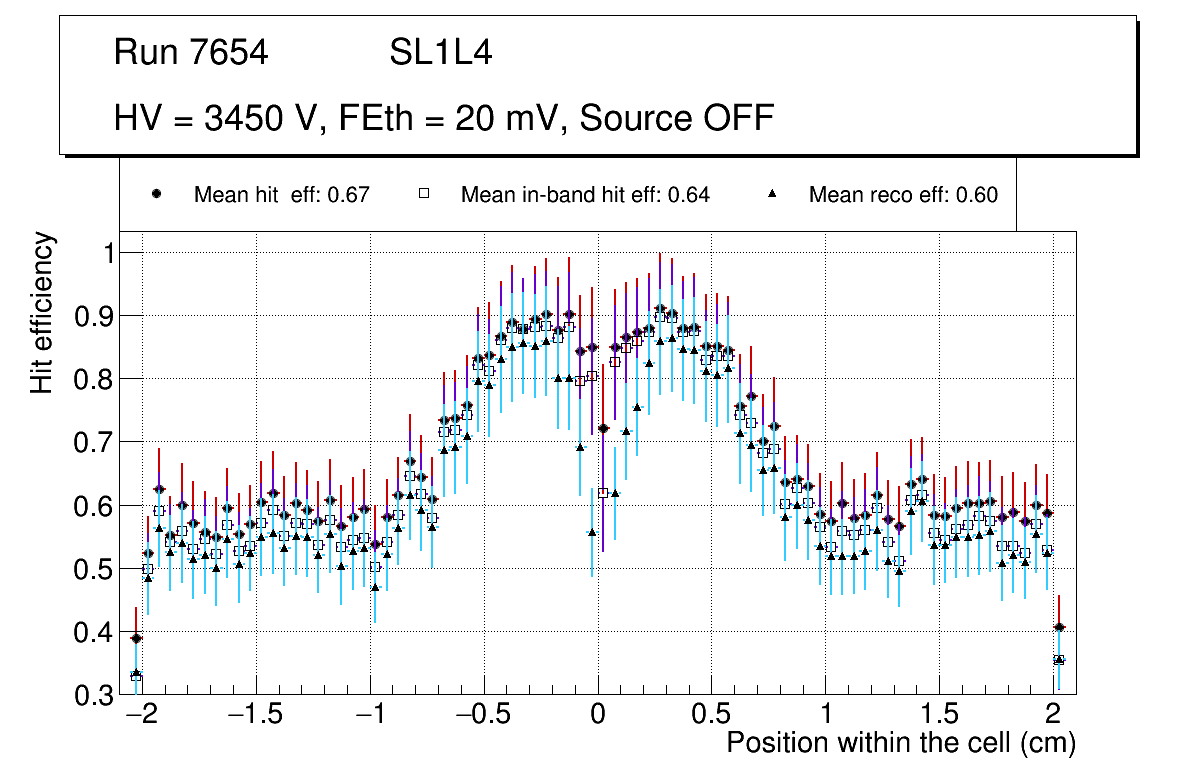Screen dimensions: 1196x772
Task: Select the 'Position within the cell (cm)' axis title
Action: [900, 743]
